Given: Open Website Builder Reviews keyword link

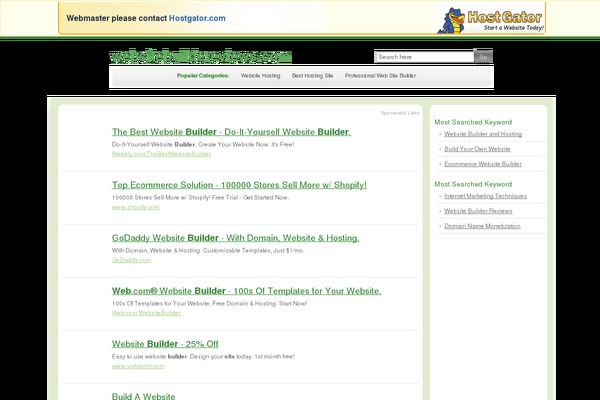Looking at the screenshot, I should pos(478,211).
